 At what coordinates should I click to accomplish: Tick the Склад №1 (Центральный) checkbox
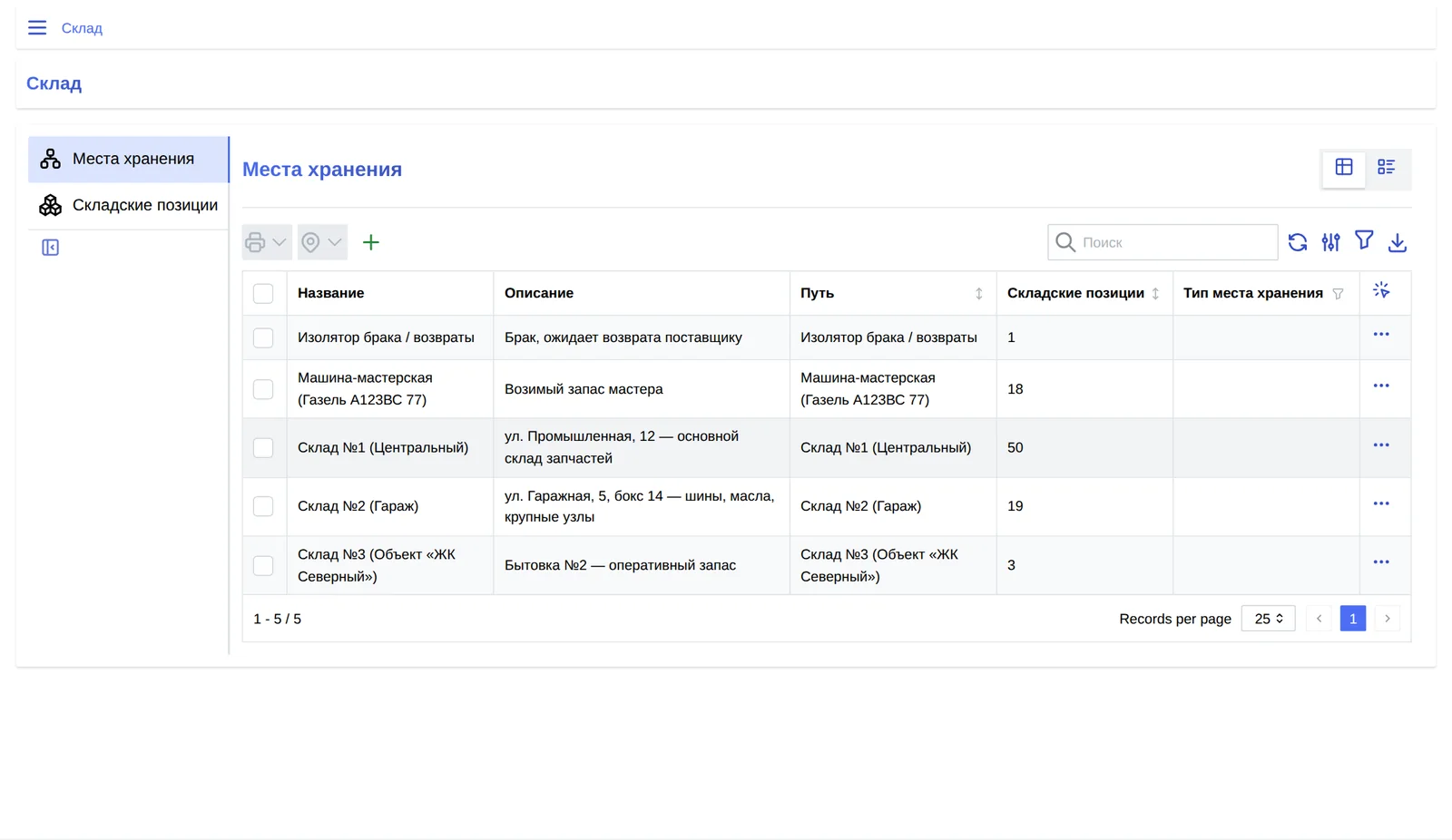point(263,448)
